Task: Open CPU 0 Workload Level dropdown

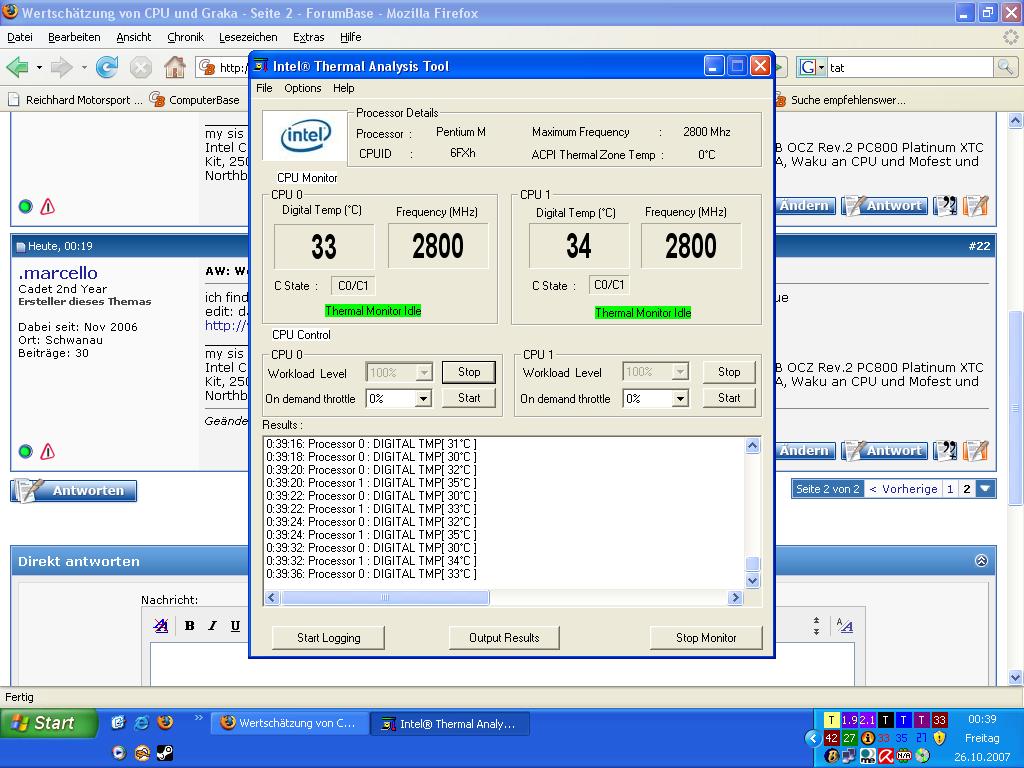Action: pyautogui.click(x=424, y=372)
